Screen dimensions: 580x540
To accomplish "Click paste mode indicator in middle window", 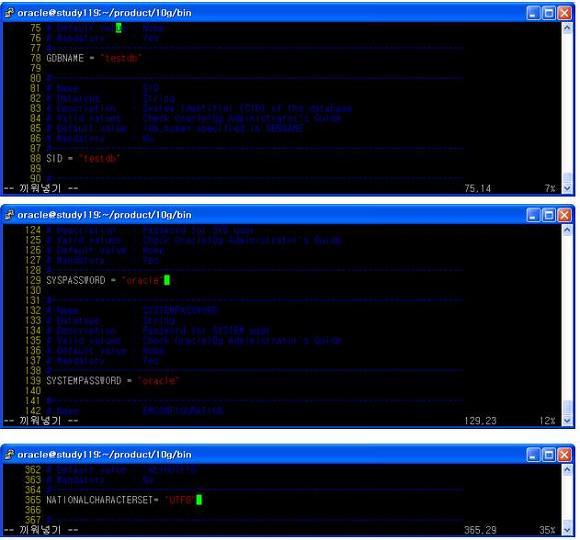I will (41, 421).
